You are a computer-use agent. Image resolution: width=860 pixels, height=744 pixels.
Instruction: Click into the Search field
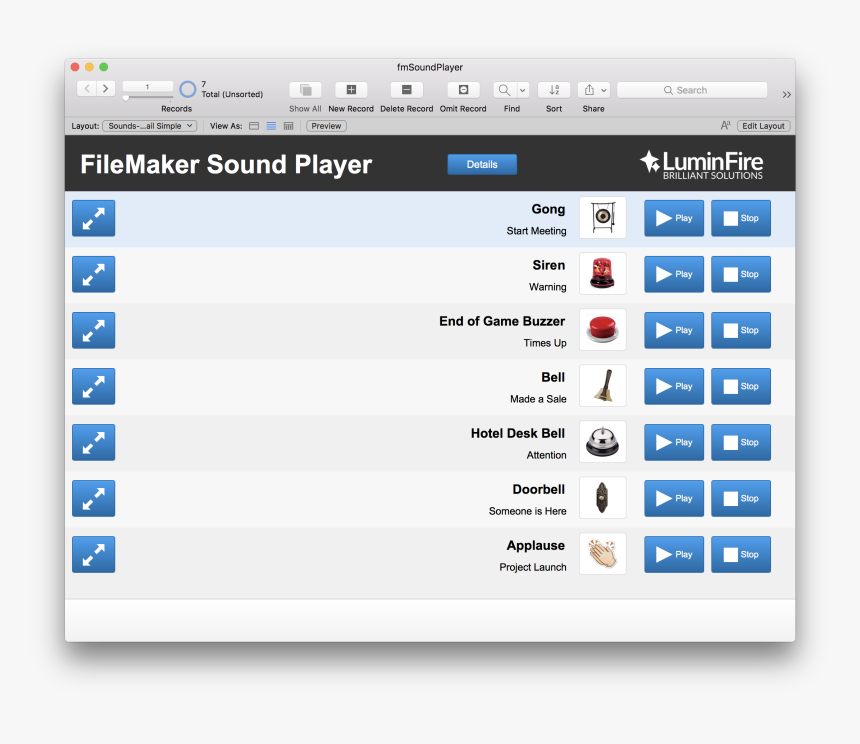(692, 90)
